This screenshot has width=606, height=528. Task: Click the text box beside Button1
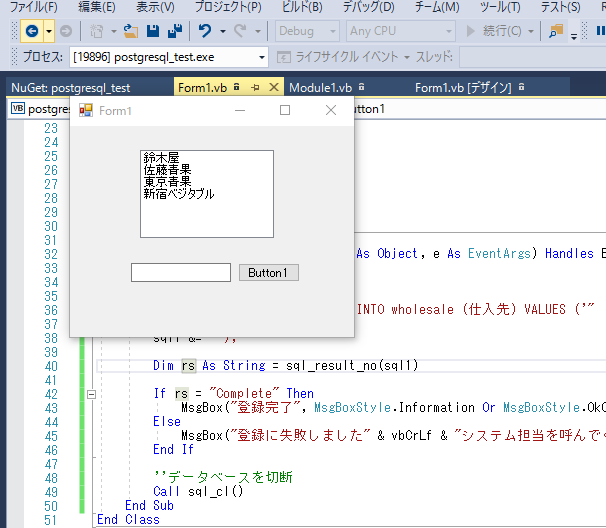181,273
